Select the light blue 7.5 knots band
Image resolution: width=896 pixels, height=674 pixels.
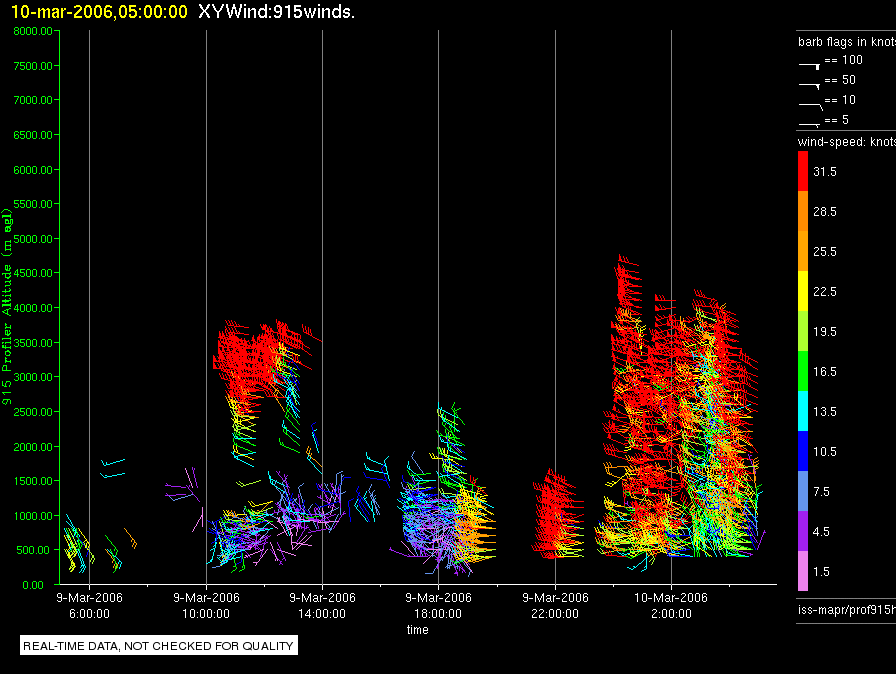point(803,491)
